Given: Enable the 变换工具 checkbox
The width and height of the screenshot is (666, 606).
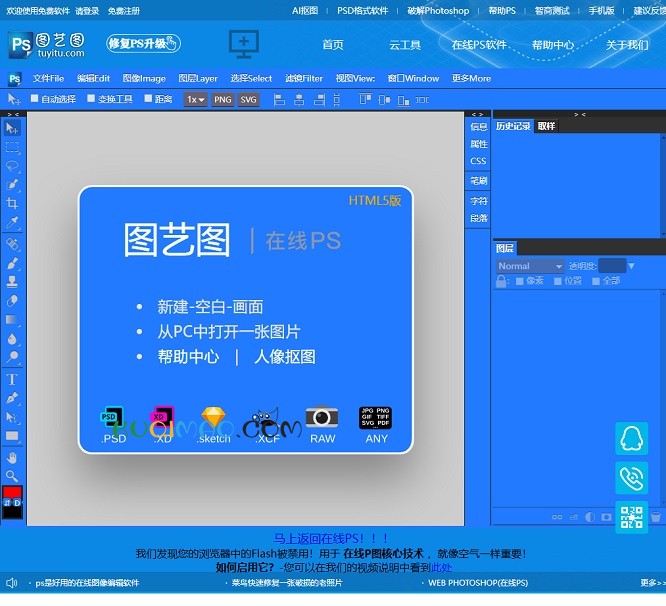Looking at the screenshot, I should click(x=91, y=99).
